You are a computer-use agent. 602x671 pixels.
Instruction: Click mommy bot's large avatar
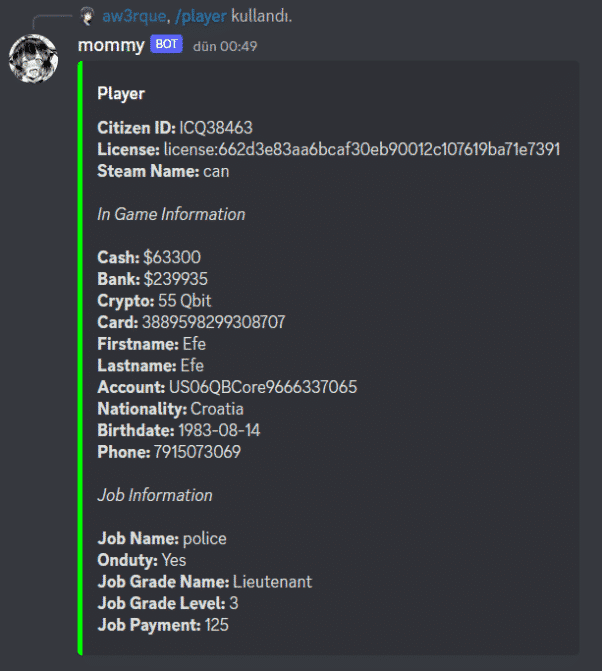point(33,59)
